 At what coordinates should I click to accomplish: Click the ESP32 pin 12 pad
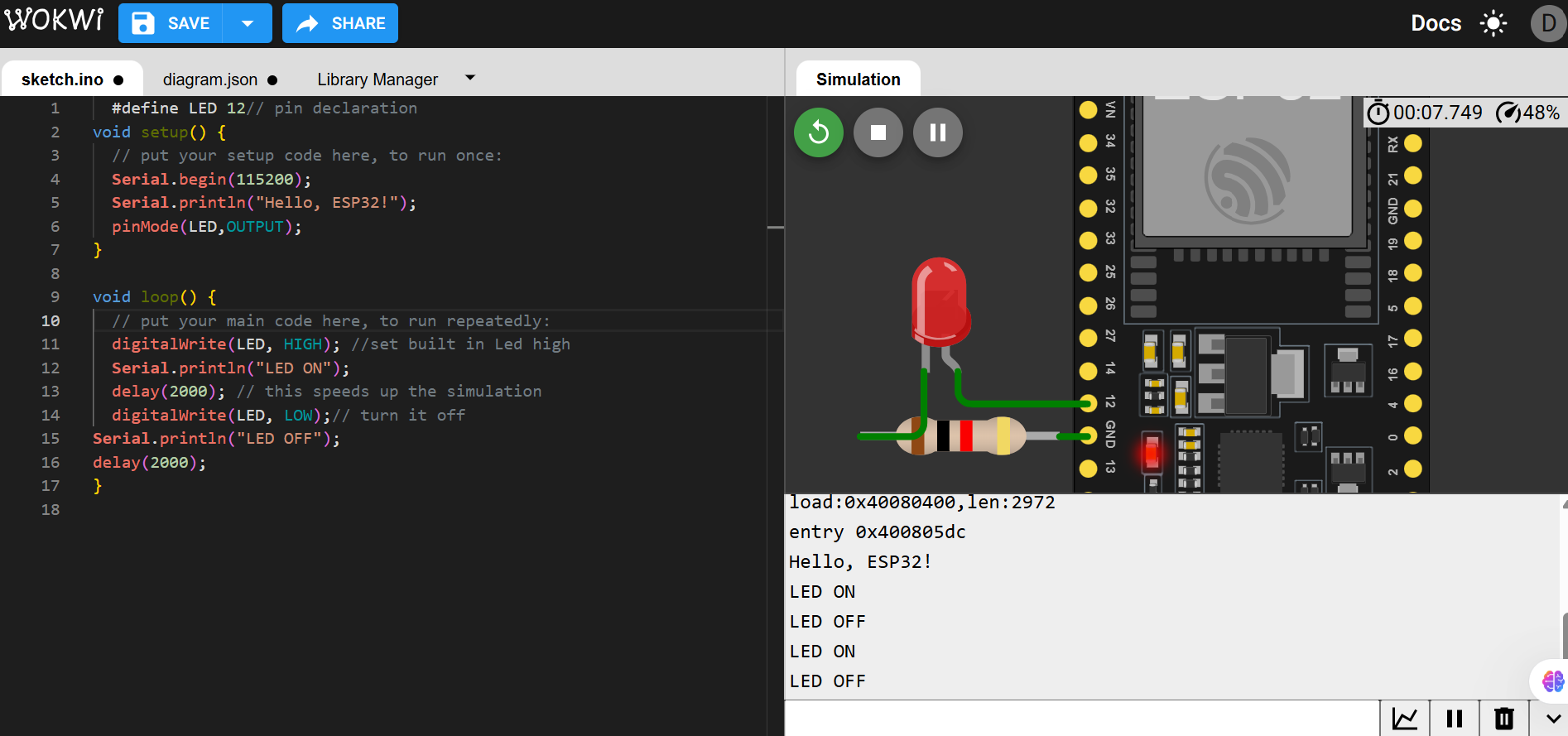[x=1089, y=403]
